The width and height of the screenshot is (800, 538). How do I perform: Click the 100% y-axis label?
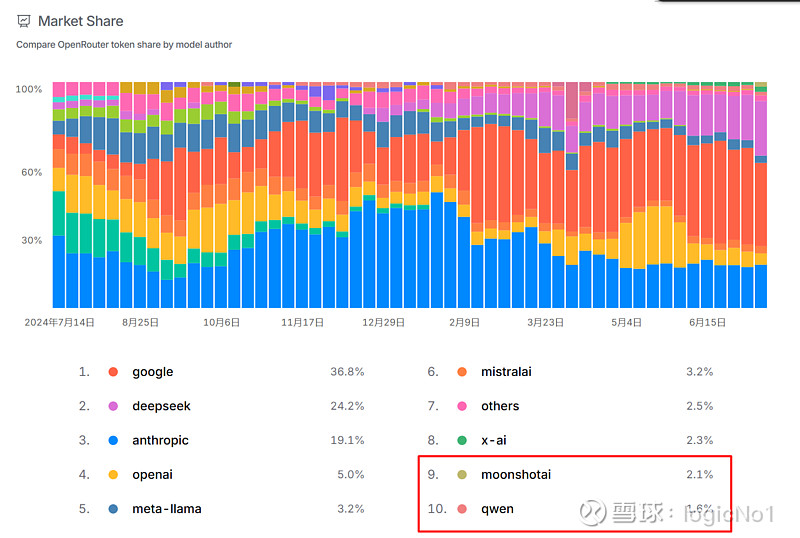pos(29,89)
